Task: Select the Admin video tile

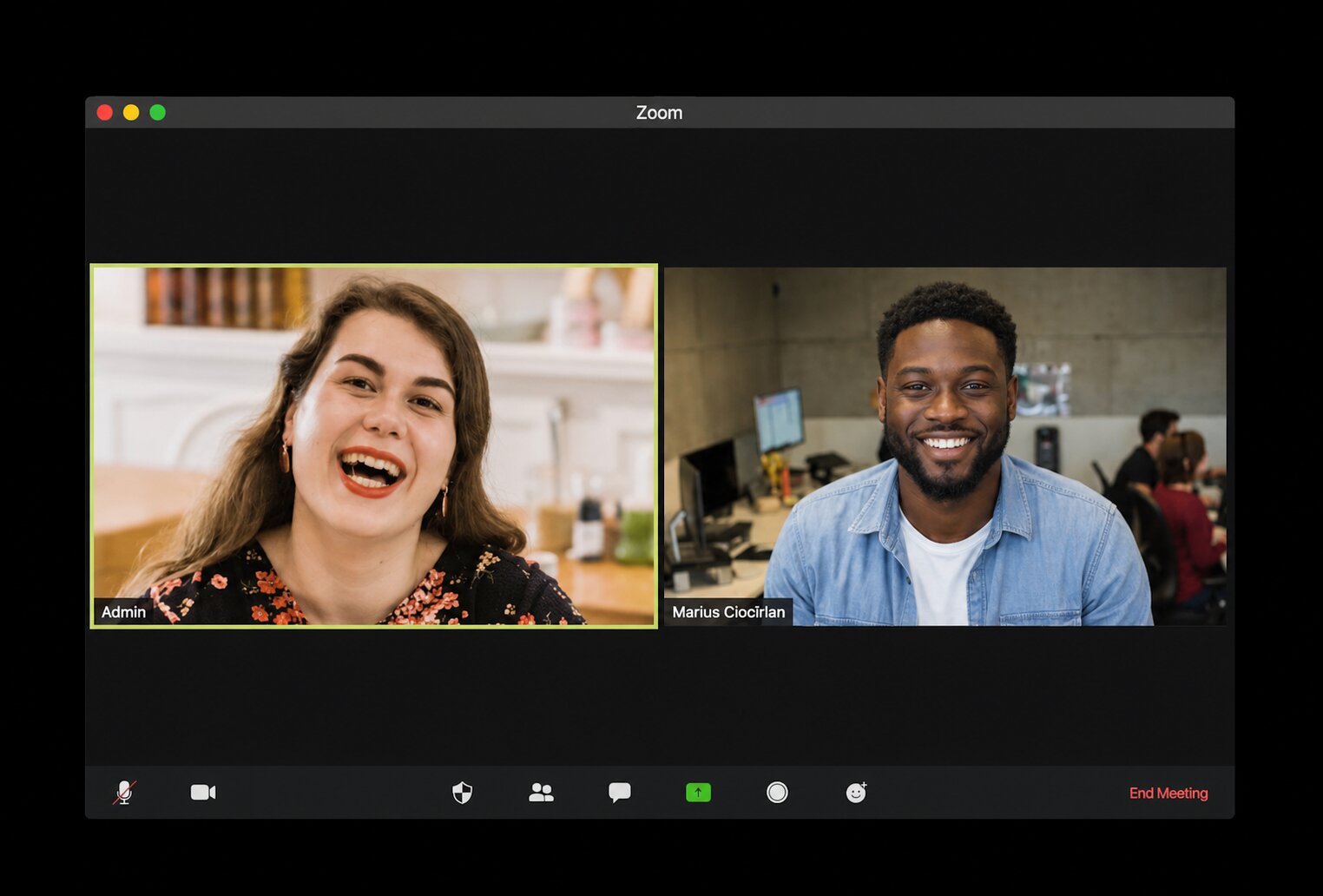Action: (374, 446)
